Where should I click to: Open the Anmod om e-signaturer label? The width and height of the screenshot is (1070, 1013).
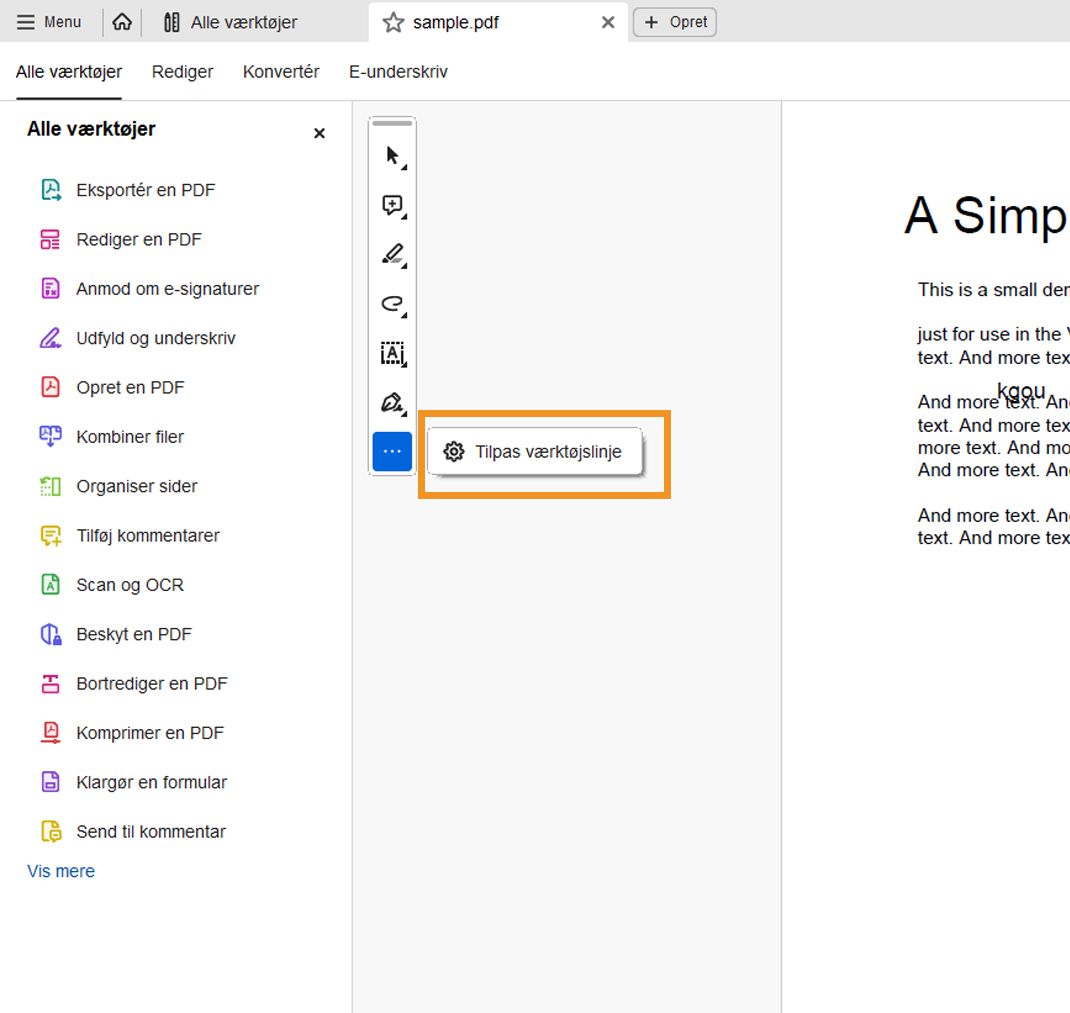pos(168,289)
